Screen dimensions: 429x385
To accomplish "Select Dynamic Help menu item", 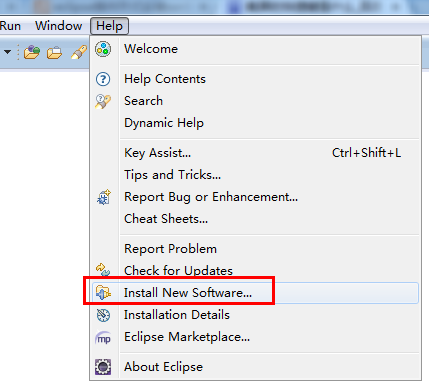I will [255, 123].
